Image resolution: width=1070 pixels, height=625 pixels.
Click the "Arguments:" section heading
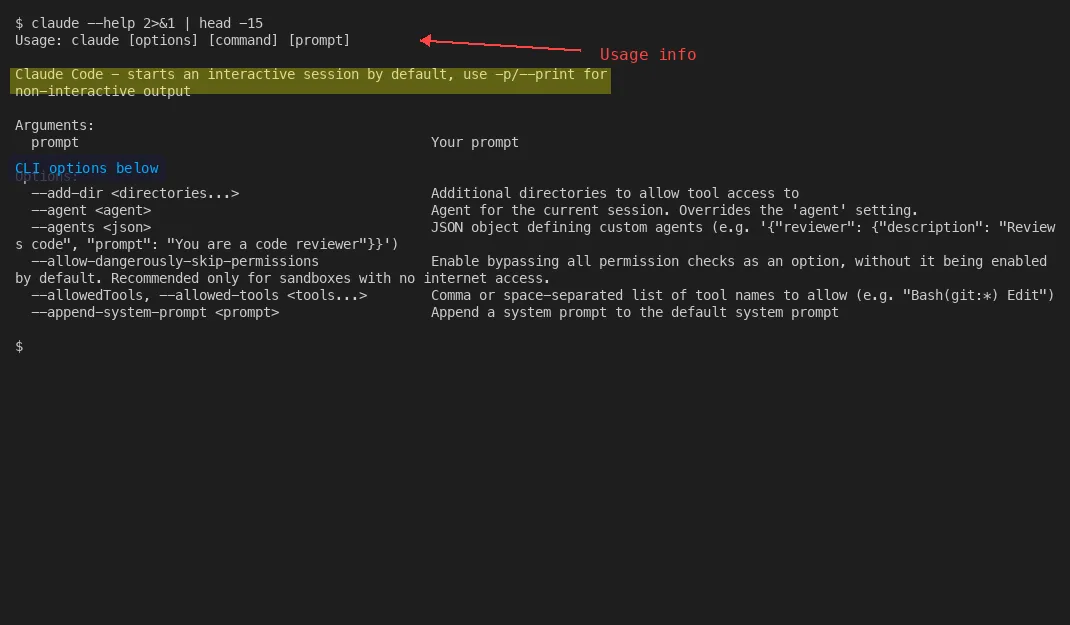click(x=54, y=125)
